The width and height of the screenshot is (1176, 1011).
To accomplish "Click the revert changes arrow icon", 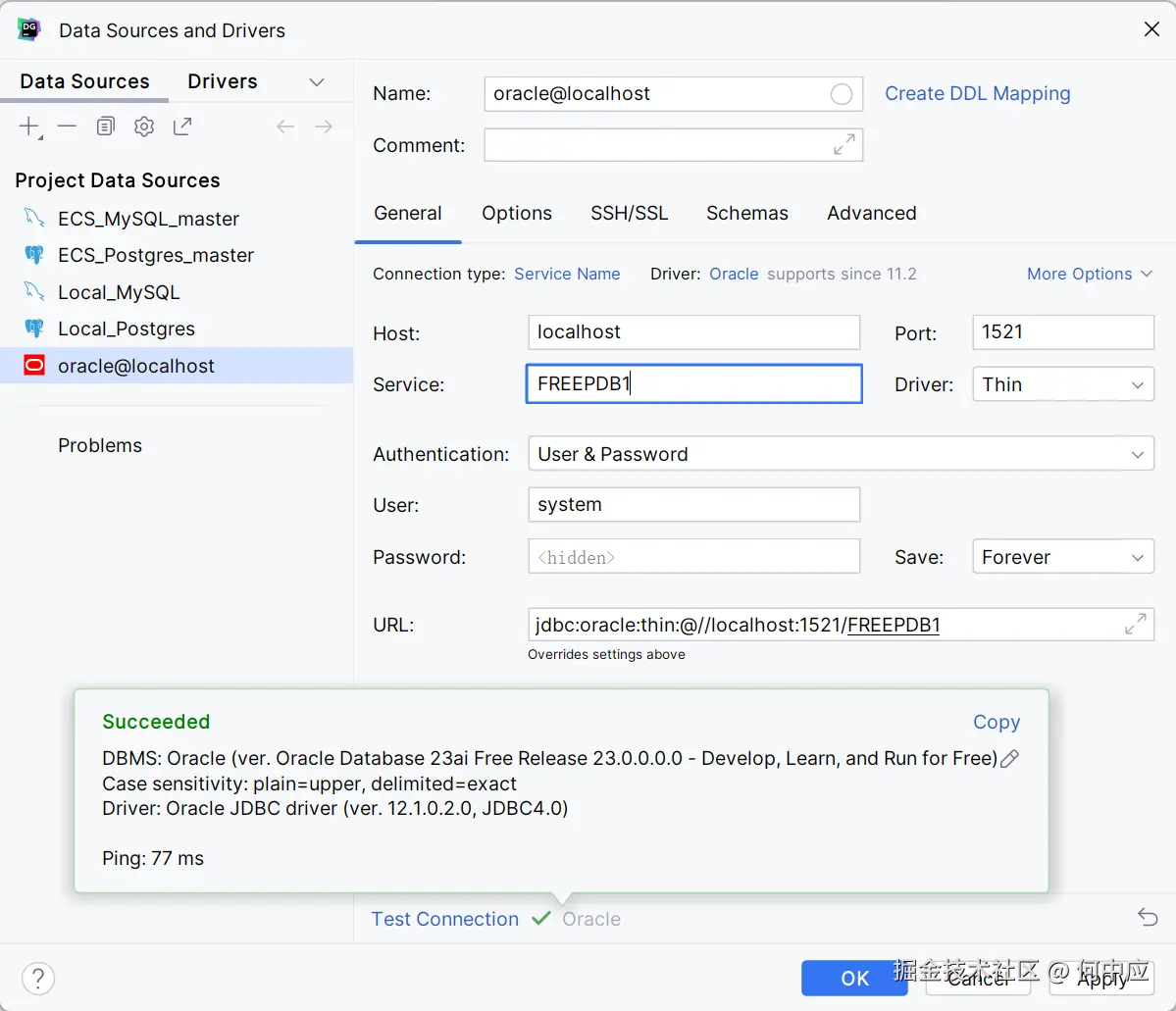I will [x=1148, y=918].
